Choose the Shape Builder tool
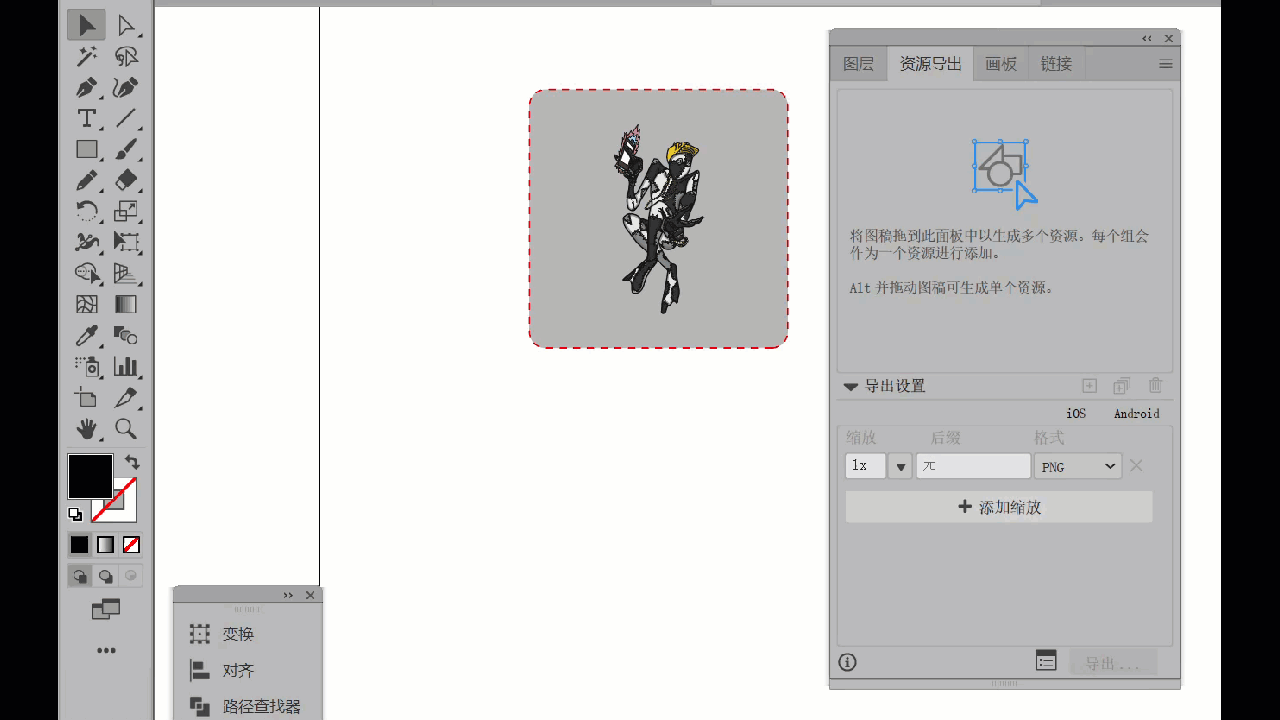The height and width of the screenshot is (720, 1280). pos(87,273)
